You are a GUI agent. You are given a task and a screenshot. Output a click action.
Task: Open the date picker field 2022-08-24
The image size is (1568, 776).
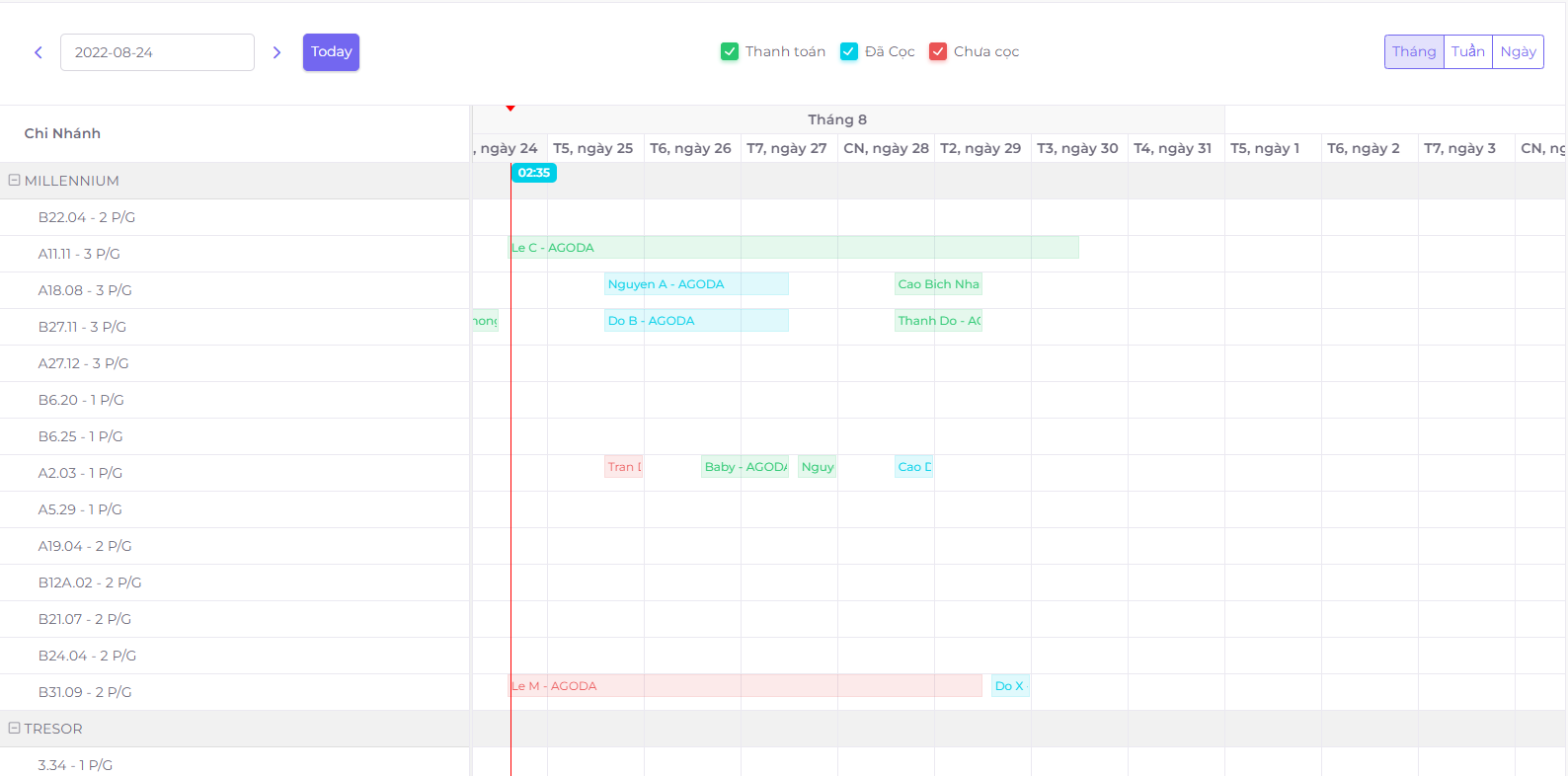click(157, 52)
